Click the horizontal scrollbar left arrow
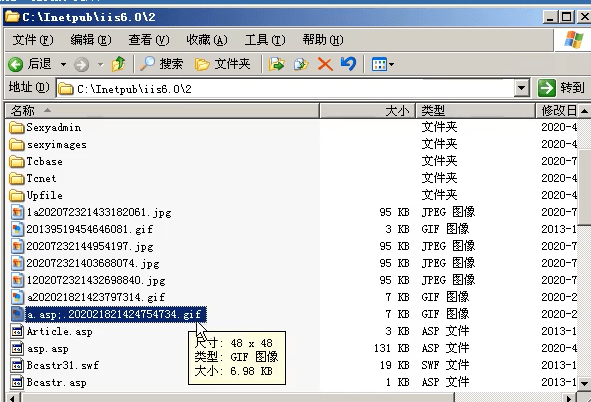 [x=12, y=398]
